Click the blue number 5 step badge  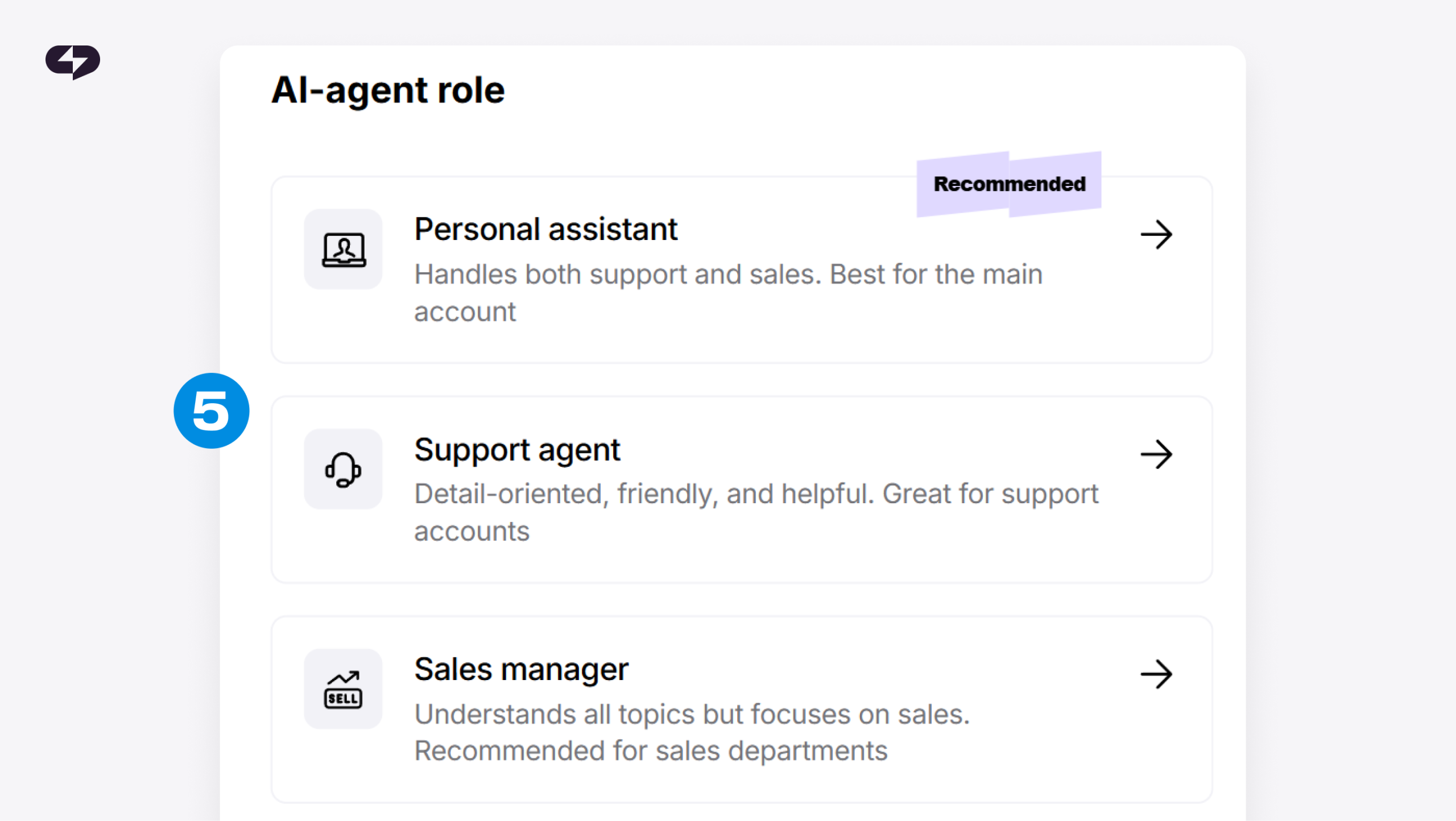point(212,410)
